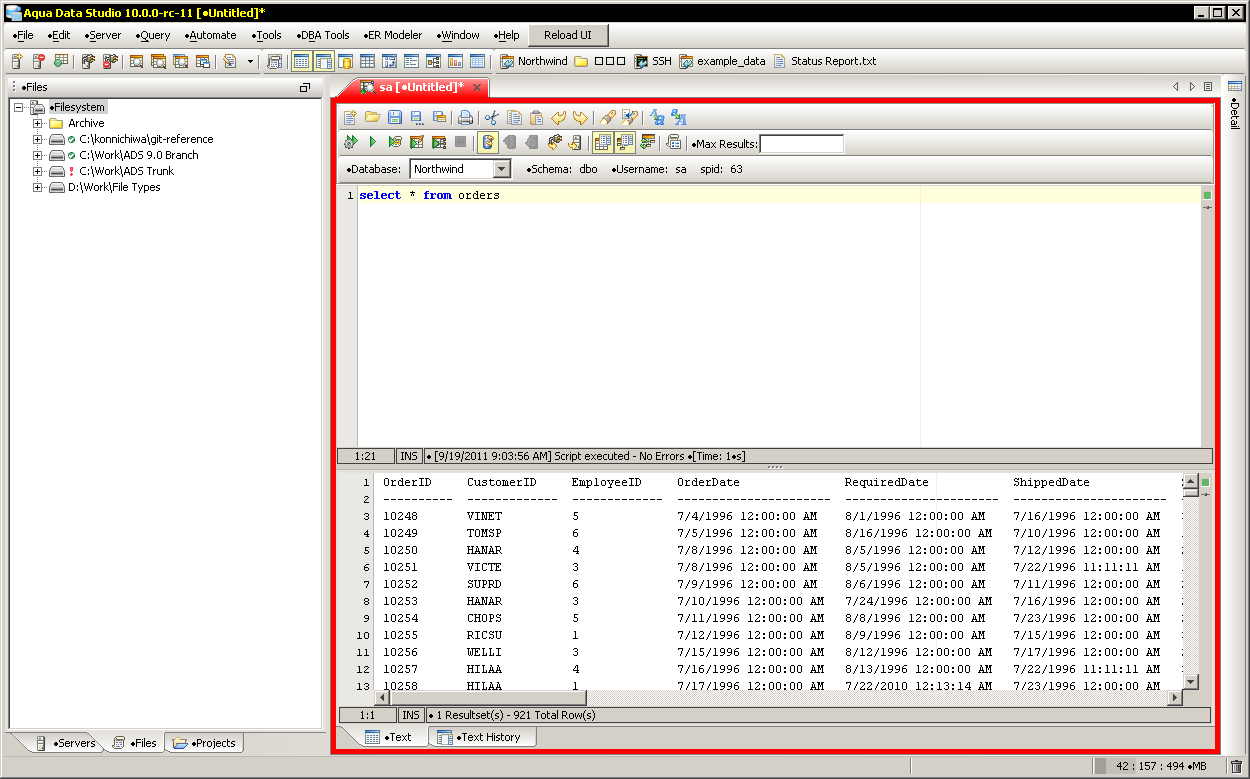Open the Database Northwind dropdown
The image size is (1250, 779).
tap(502, 169)
